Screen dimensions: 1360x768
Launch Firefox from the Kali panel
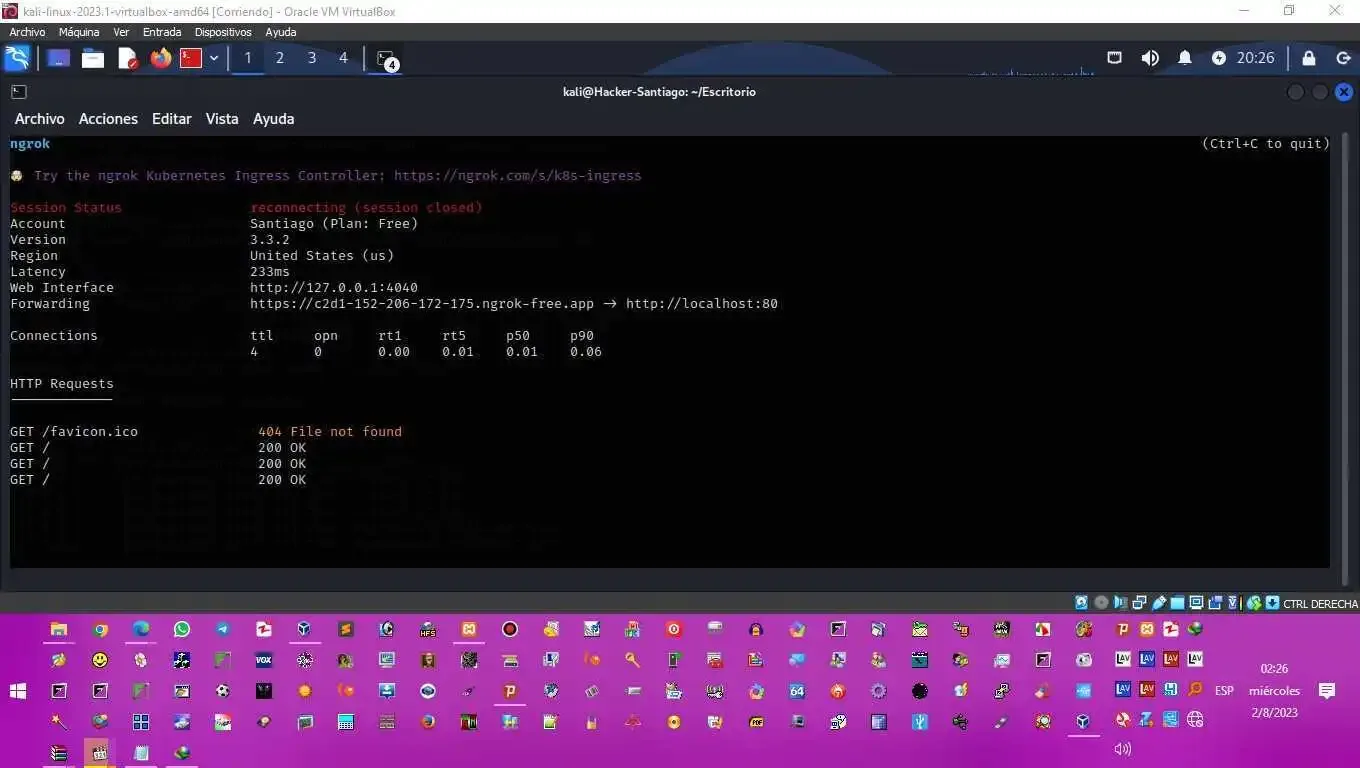pos(161,58)
